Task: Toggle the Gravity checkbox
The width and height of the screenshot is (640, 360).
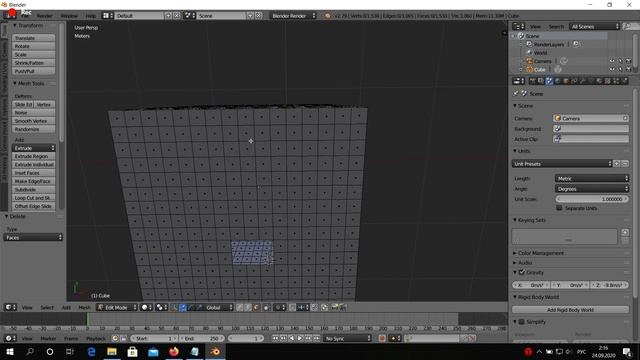Action: (522, 272)
